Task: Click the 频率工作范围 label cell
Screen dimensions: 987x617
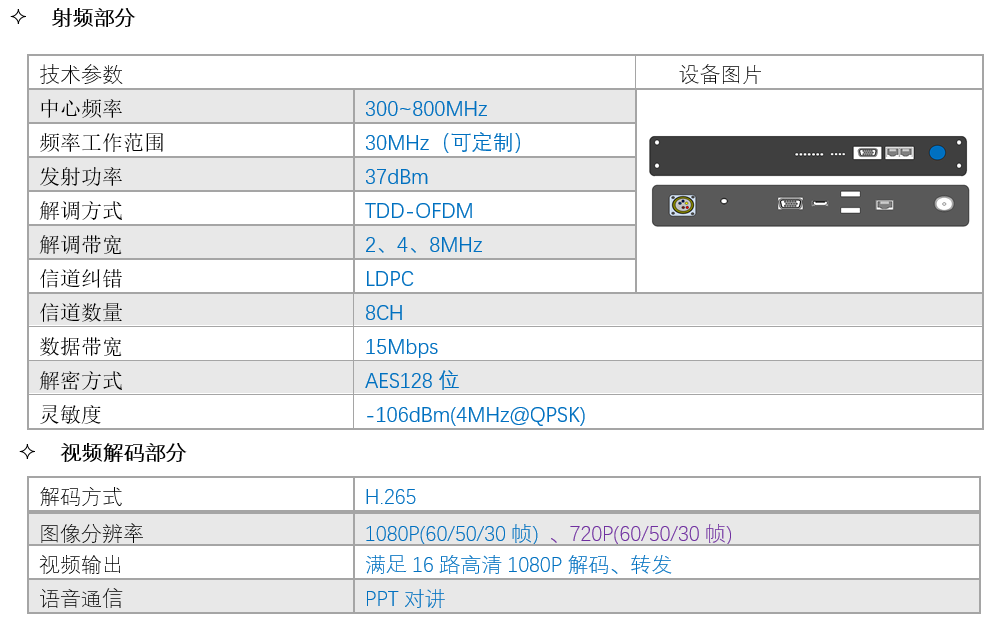Action: pos(191,141)
